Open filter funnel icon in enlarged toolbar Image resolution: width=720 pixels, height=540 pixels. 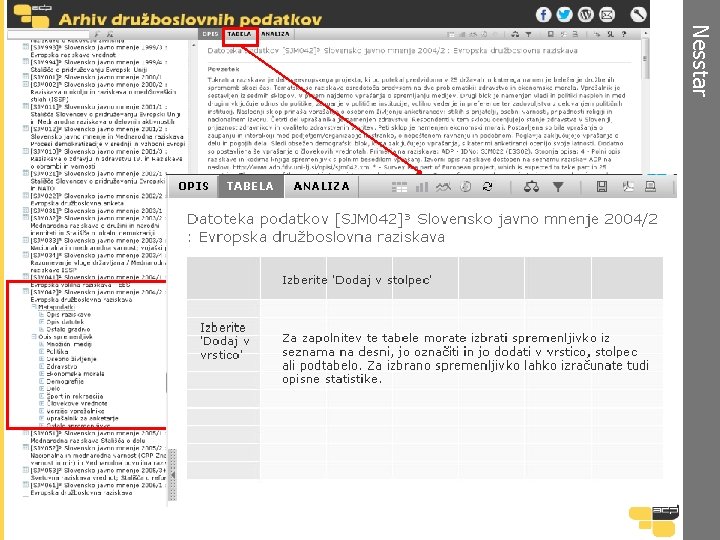point(558,187)
